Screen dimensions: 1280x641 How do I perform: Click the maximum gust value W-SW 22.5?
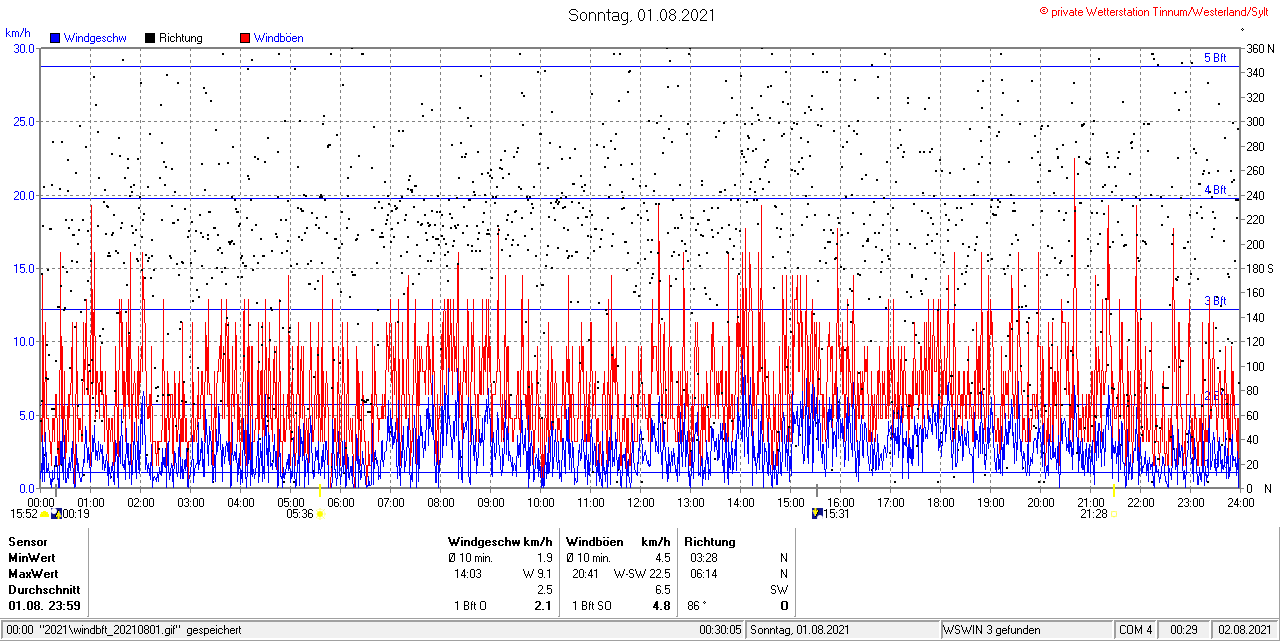click(x=642, y=574)
